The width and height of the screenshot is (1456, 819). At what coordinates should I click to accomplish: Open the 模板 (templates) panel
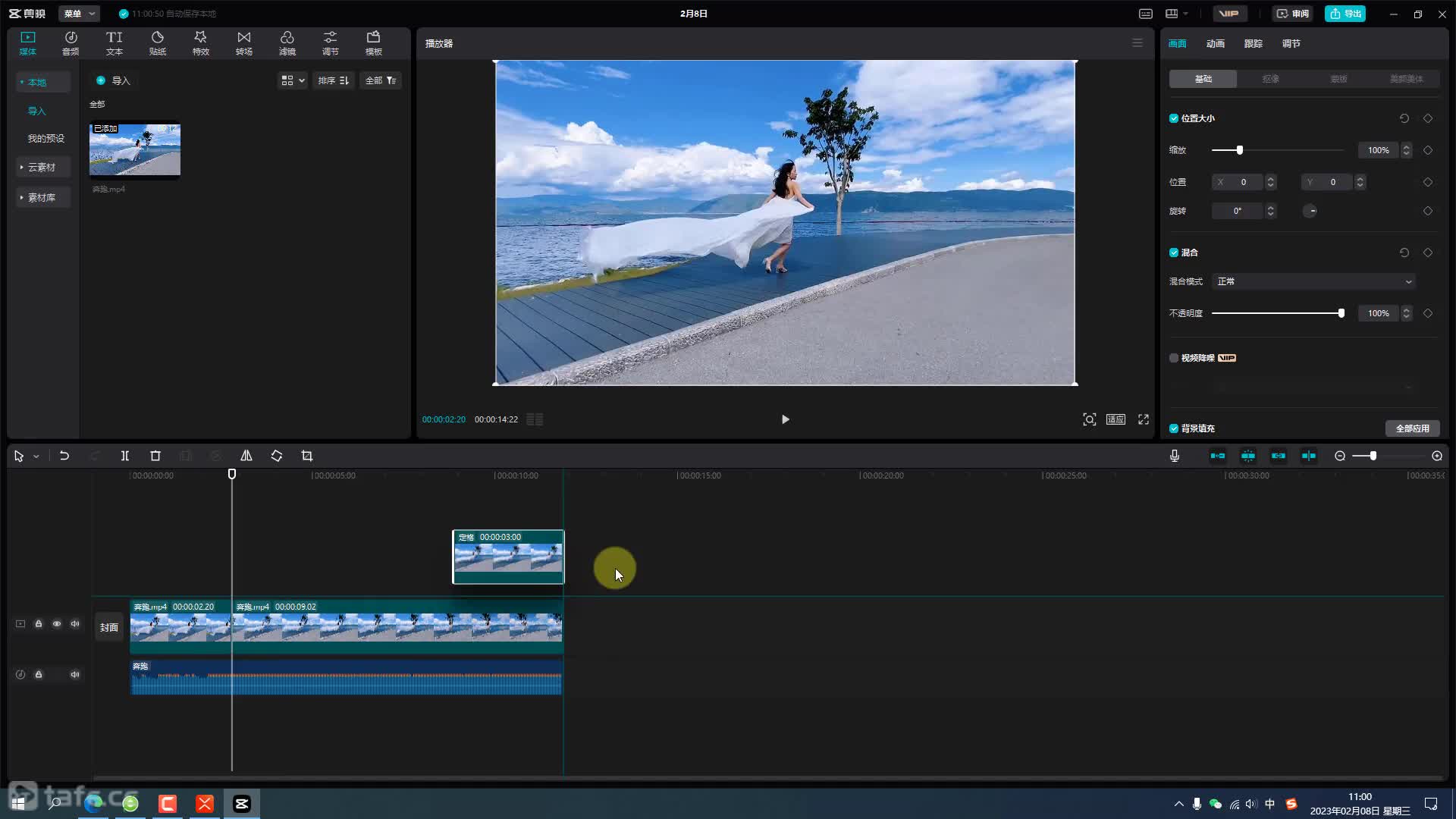click(x=373, y=43)
